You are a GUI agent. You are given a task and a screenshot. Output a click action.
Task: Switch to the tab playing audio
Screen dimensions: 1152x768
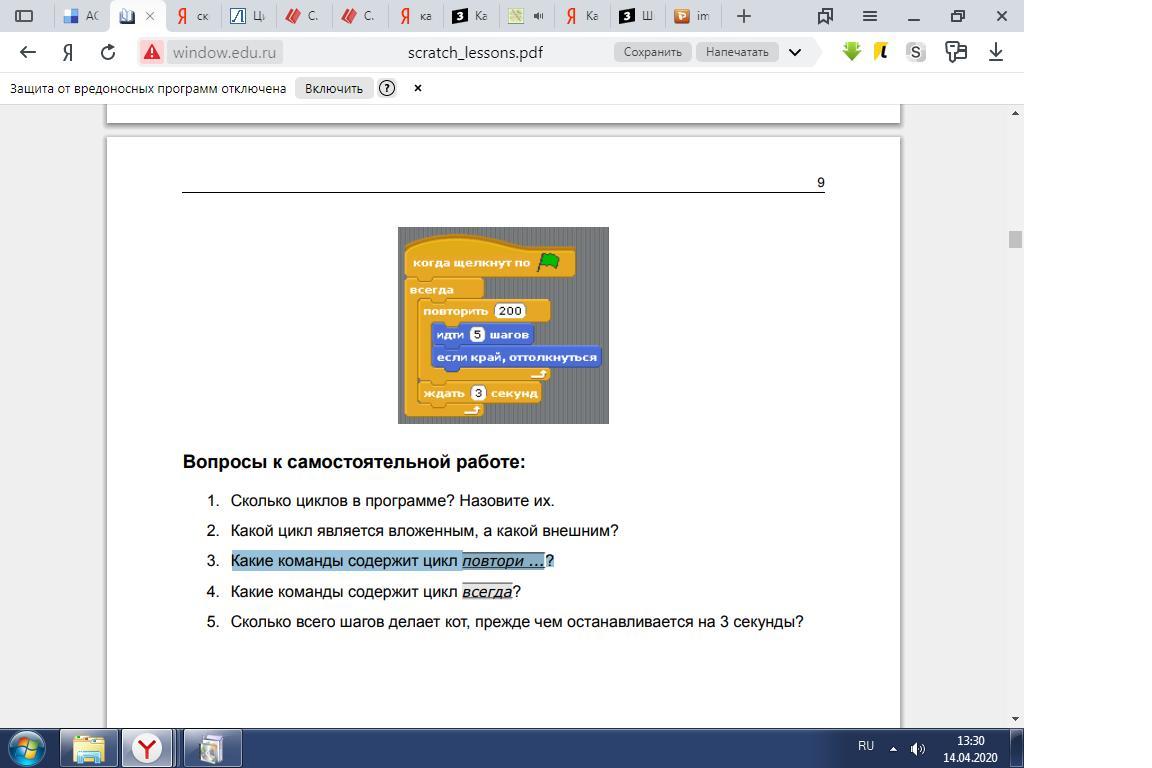pyautogui.click(x=526, y=16)
